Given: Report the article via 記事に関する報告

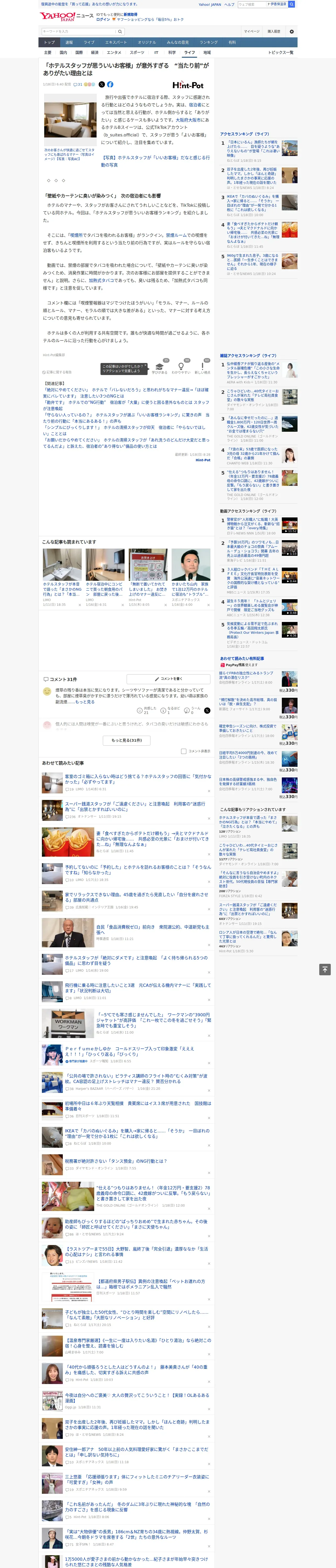Looking at the screenshot, I should click(x=57, y=372).
